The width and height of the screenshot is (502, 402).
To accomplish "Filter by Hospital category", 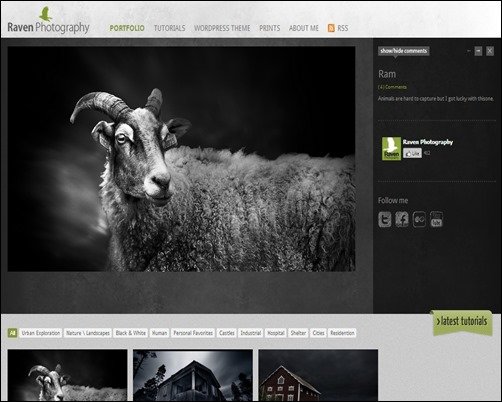I will coord(276,333).
